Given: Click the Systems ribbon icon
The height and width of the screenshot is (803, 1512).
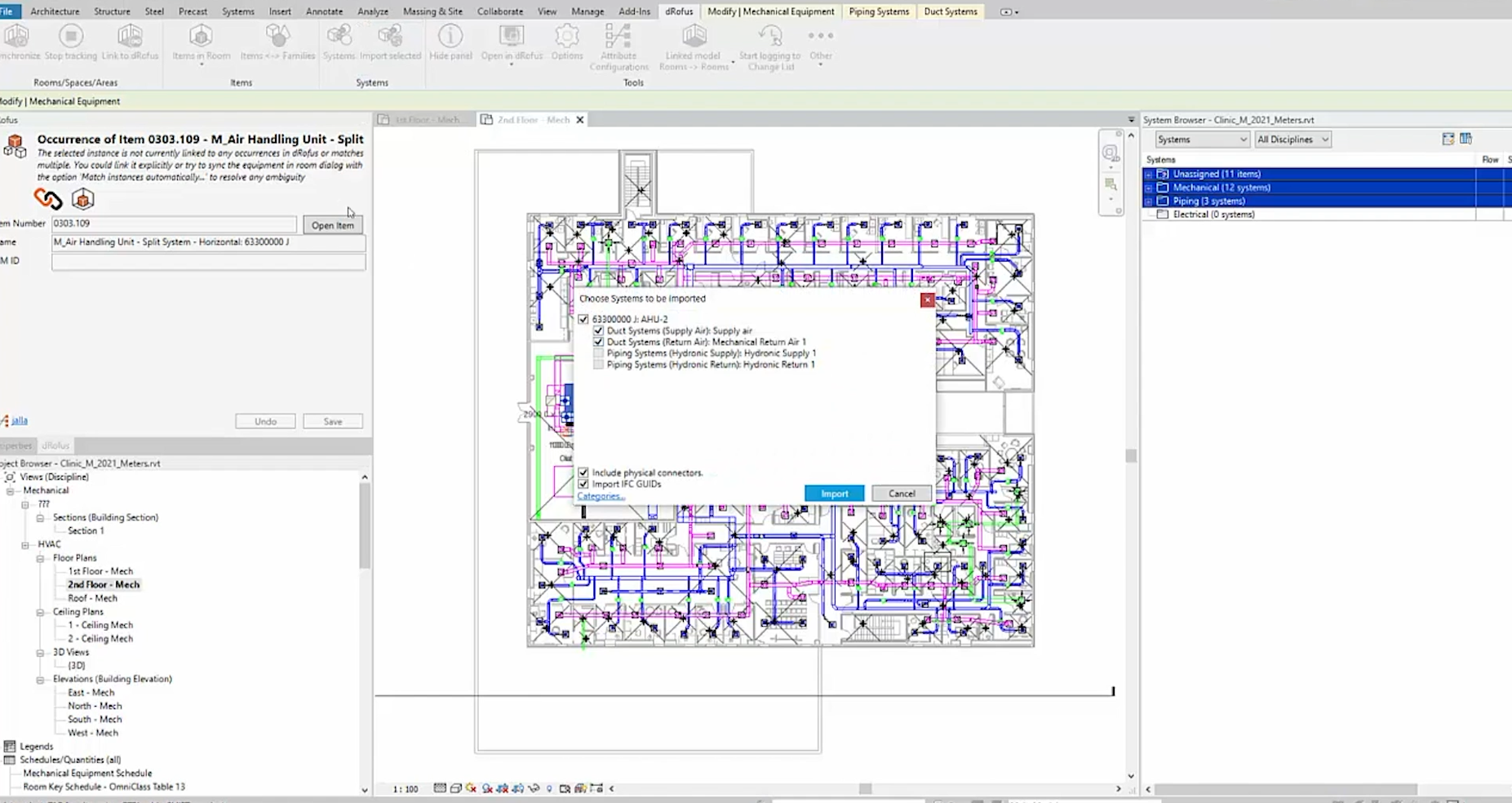Looking at the screenshot, I should tap(339, 36).
